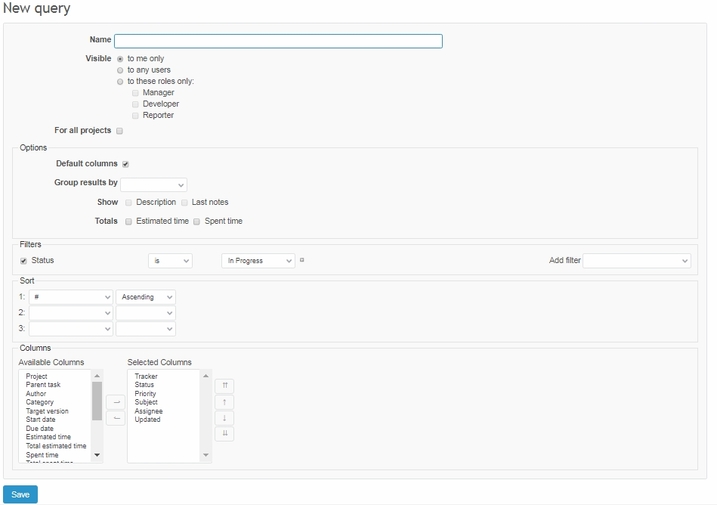Image resolution: width=717 pixels, height=505 pixels.
Task: Move selected column to top
Action: pos(224,385)
